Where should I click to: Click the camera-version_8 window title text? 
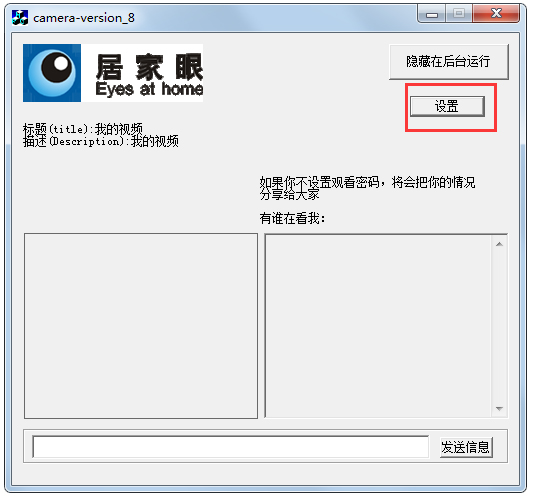click(84, 18)
